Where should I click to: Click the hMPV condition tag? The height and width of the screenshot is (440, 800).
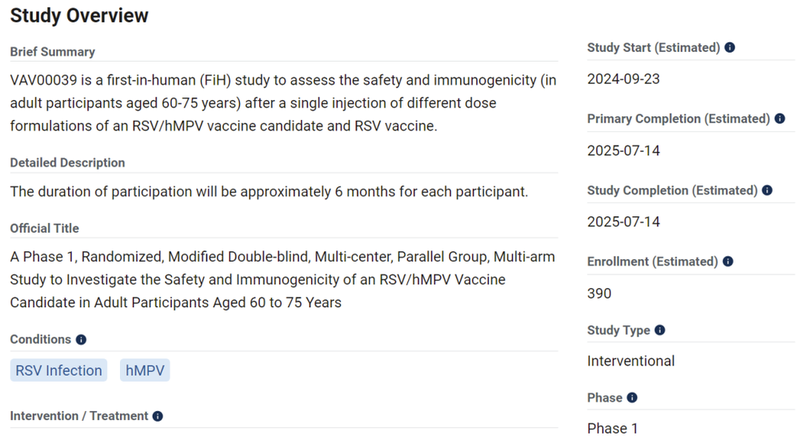pos(145,371)
